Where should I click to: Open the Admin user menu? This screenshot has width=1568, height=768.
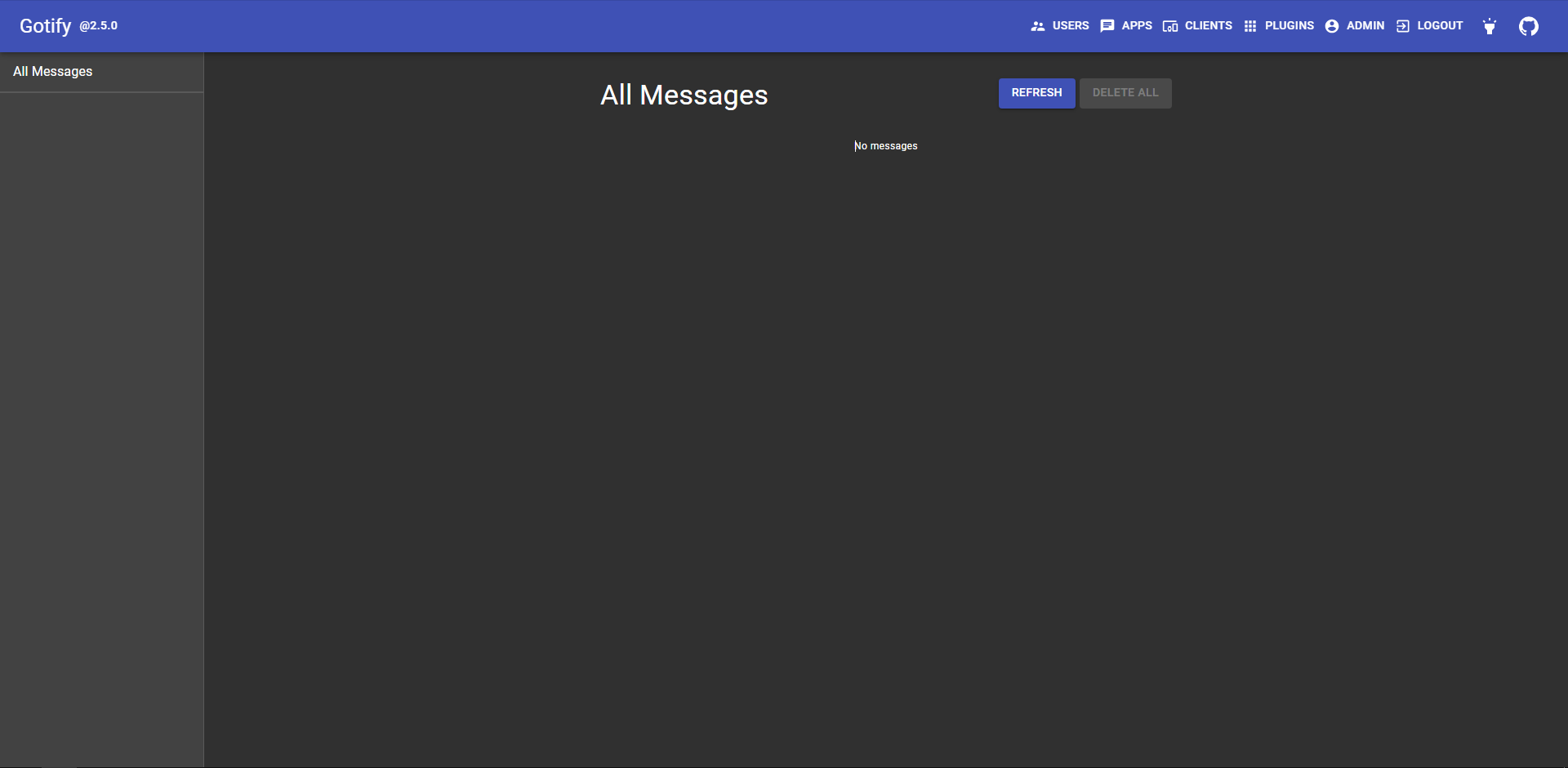pos(1355,26)
